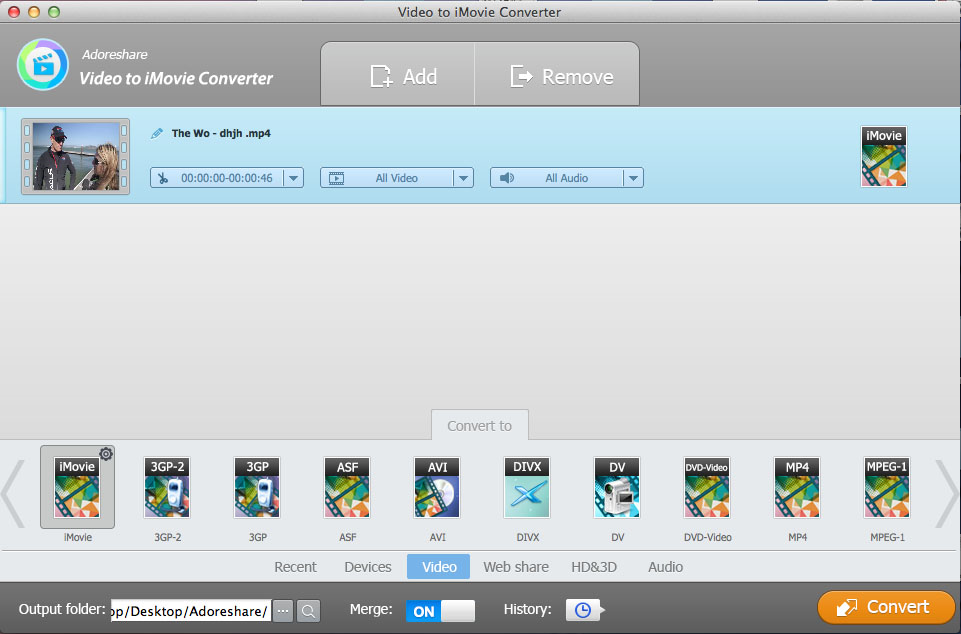The image size is (961, 634).
Task: Select the DV camcorder format icon
Action: click(x=617, y=487)
